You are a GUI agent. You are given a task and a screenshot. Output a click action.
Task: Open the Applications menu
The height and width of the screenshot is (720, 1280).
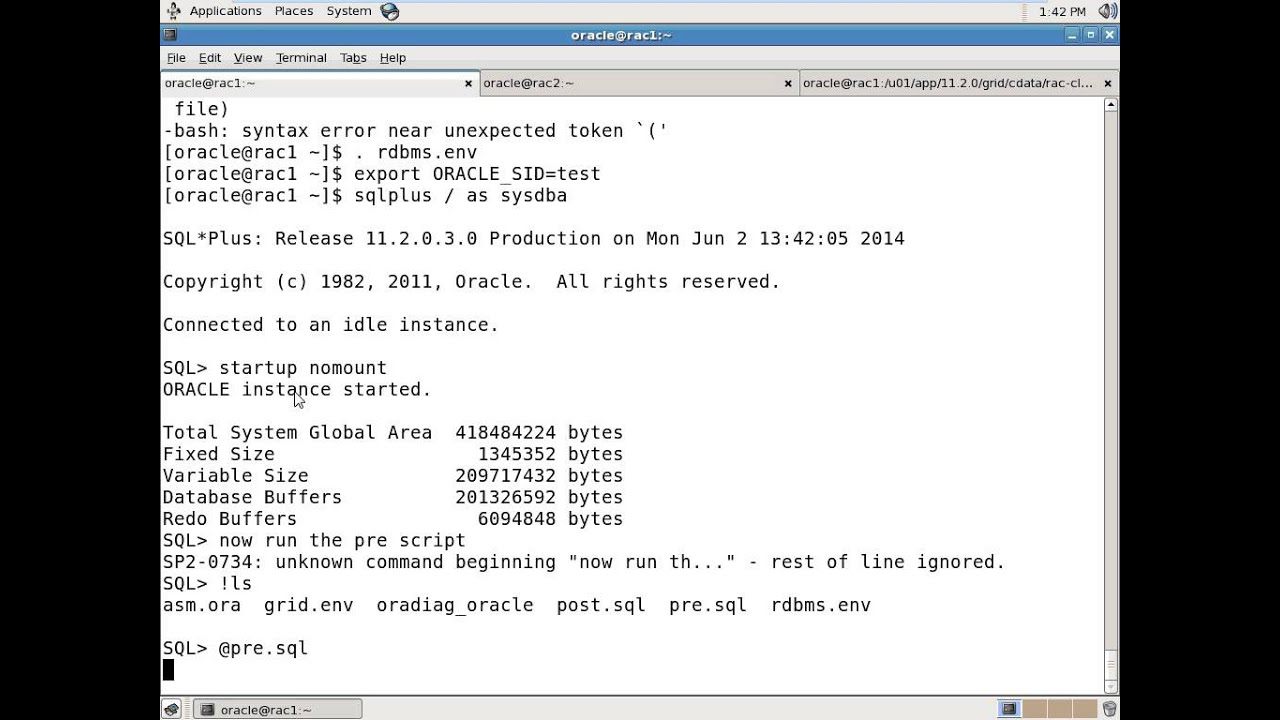225,11
